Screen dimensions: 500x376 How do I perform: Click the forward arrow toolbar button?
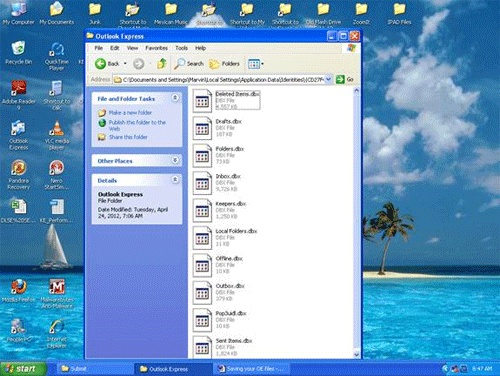tap(139, 63)
